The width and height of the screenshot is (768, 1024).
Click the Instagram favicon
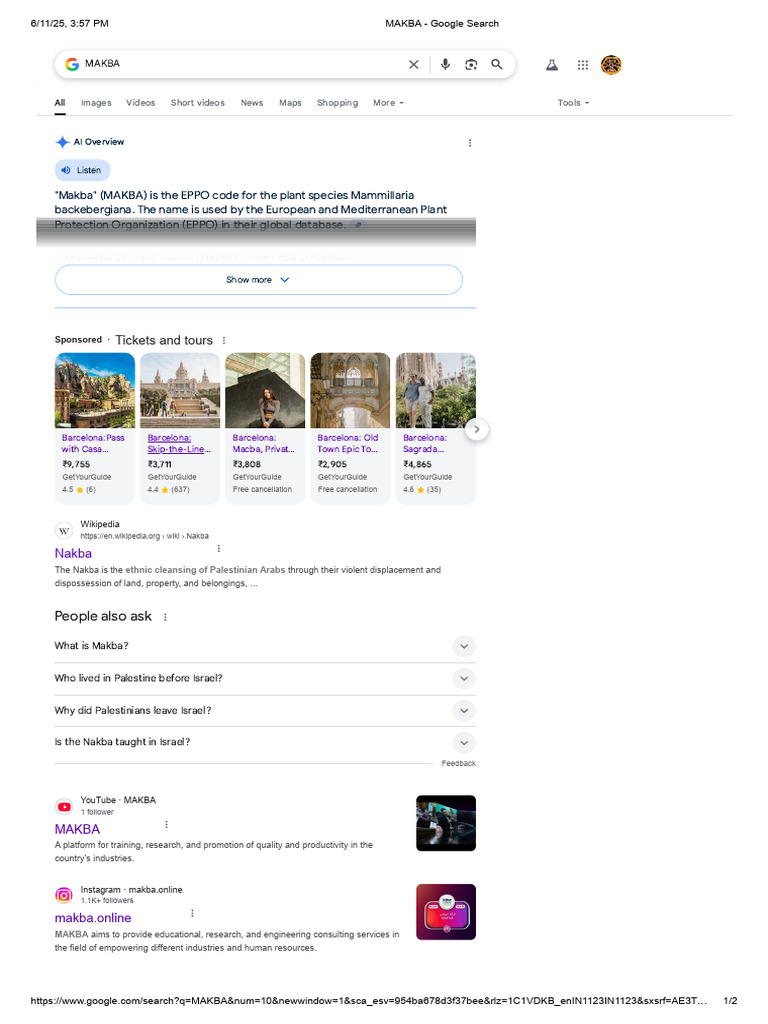(64, 895)
